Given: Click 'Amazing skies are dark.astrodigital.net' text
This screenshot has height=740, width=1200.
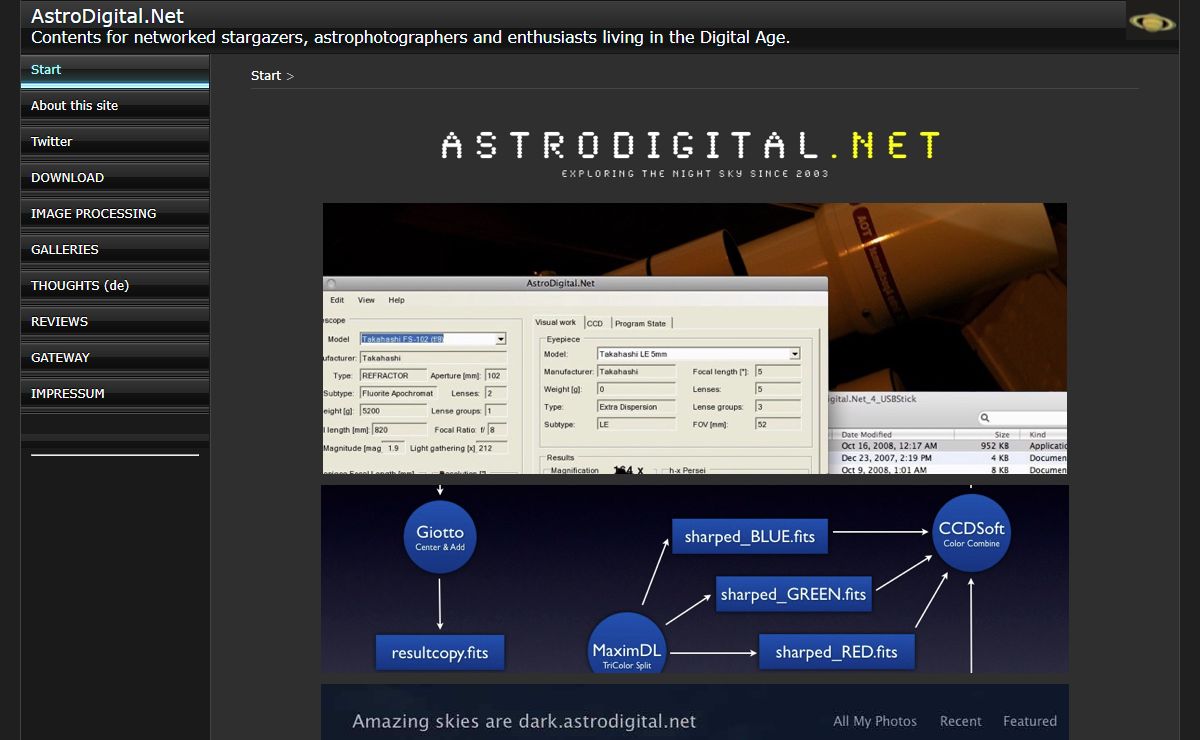Looking at the screenshot, I should [x=524, y=721].
